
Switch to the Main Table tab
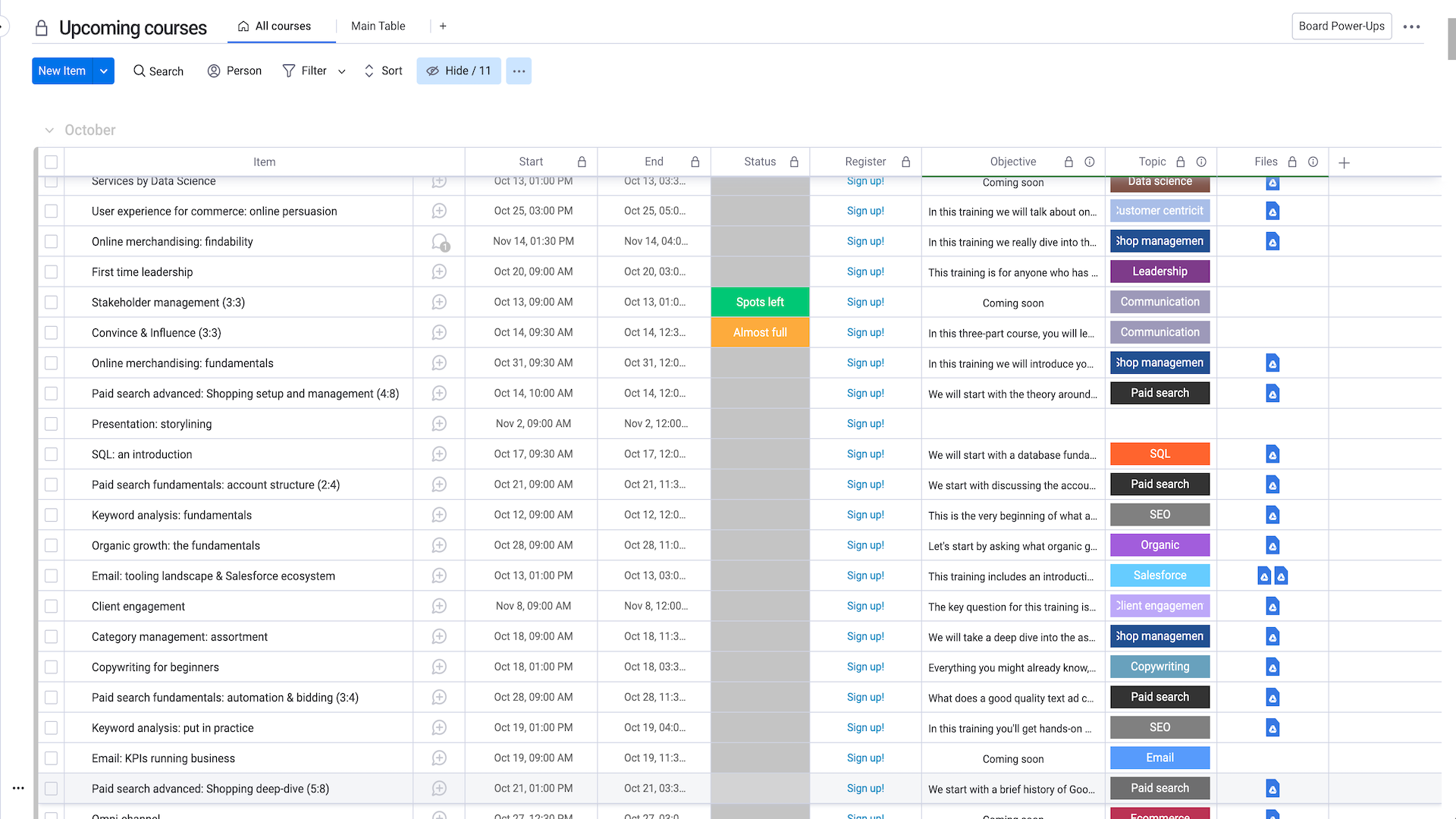click(378, 25)
